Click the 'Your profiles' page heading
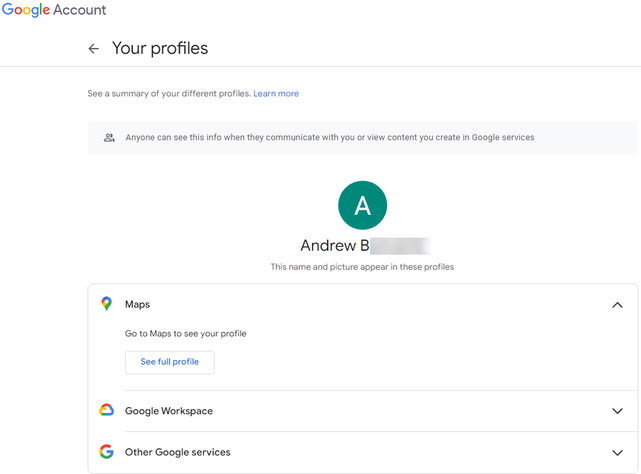 (160, 48)
